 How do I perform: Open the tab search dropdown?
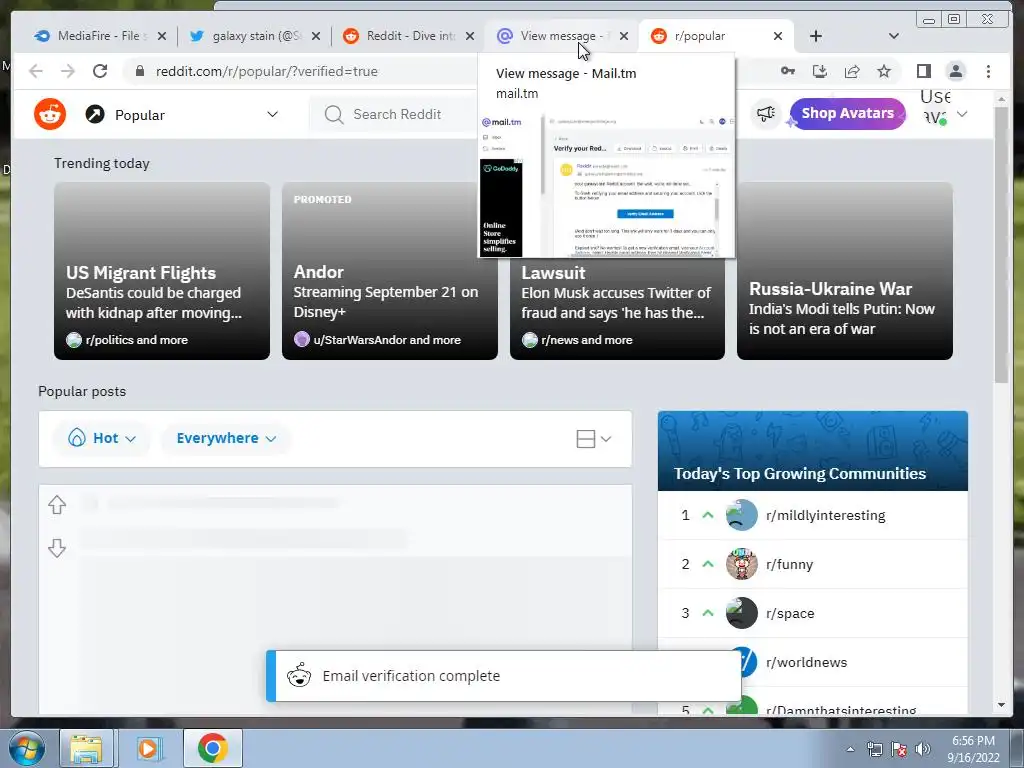(894, 36)
